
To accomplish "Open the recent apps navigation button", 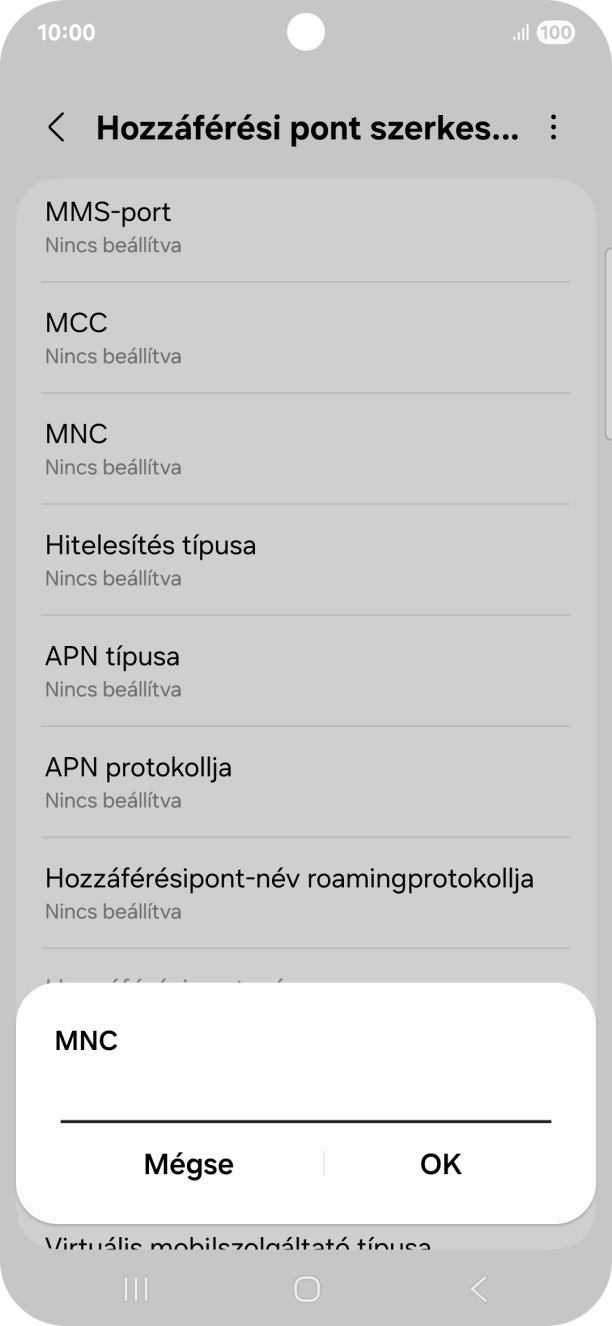I will click(135, 1289).
